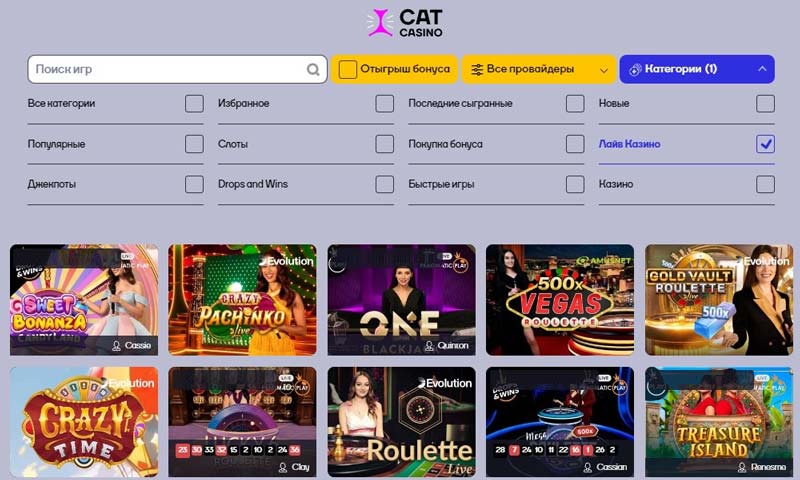800x480 pixels.
Task: Choose the Популярные category label
Action: pos(57,144)
